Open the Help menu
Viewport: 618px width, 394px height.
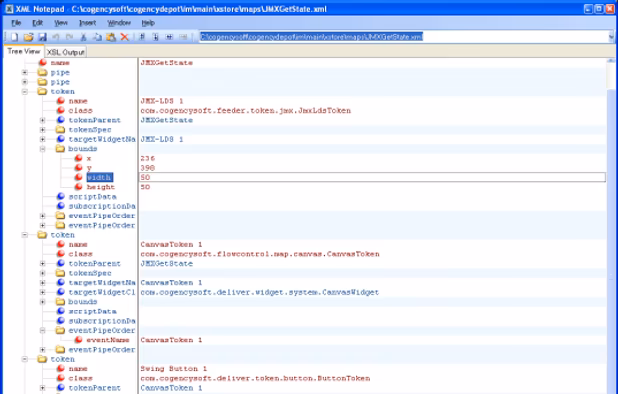[148, 23]
